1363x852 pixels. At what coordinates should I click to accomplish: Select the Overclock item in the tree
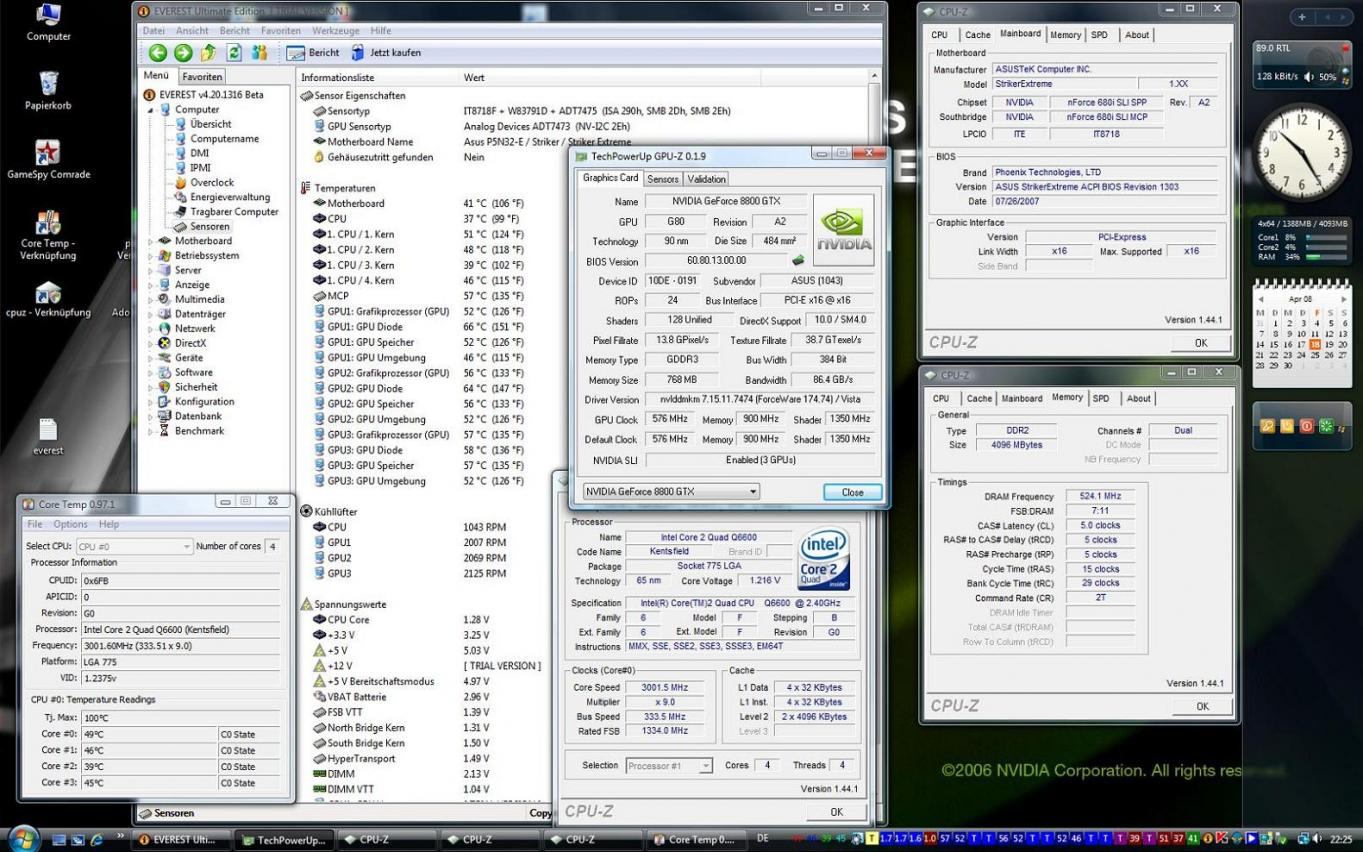211,183
